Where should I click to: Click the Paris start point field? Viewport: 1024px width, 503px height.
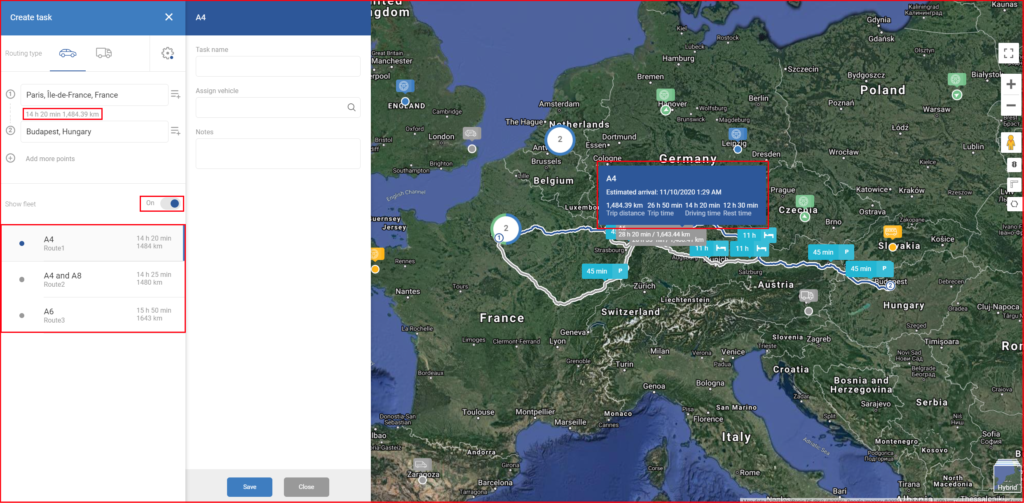pyautogui.click(x=95, y=95)
